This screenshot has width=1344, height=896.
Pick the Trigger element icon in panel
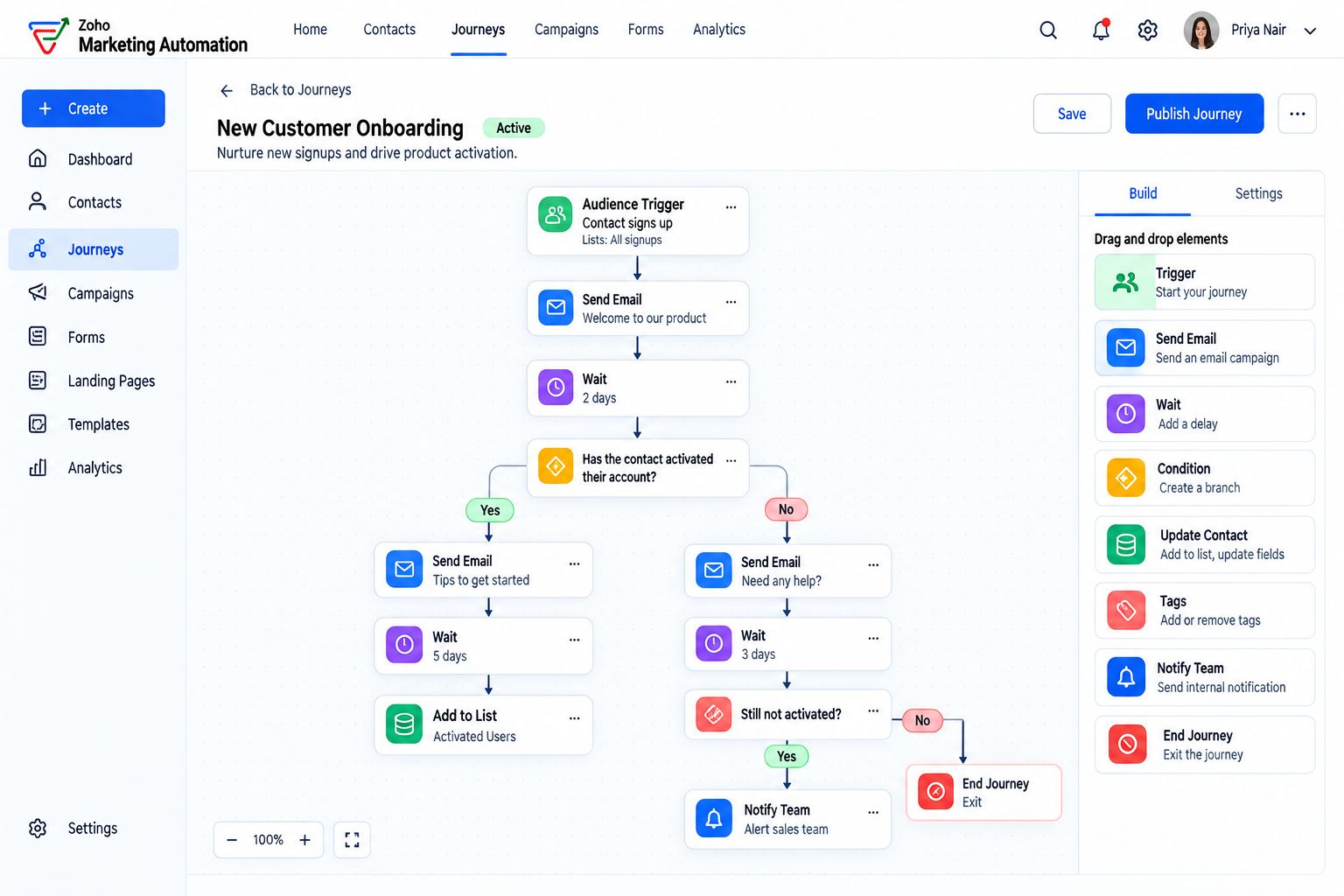[1125, 282]
